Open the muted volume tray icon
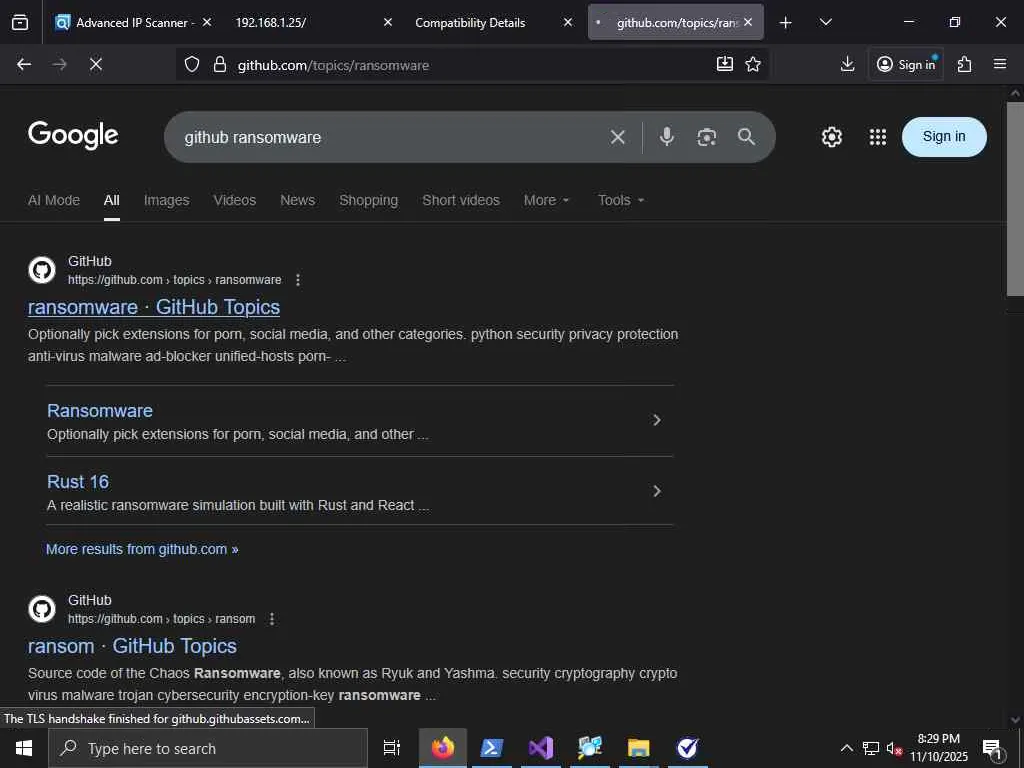 [894, 748]
